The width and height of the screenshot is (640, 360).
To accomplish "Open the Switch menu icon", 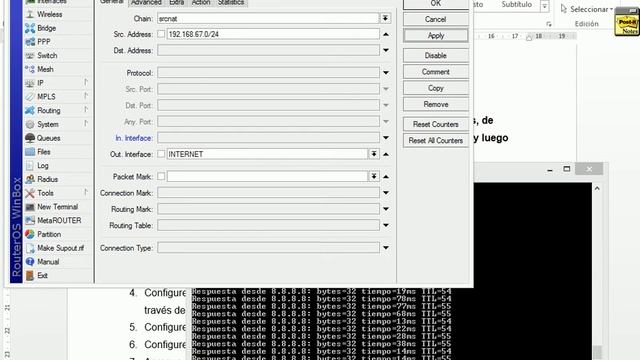I will coord(30,56).
